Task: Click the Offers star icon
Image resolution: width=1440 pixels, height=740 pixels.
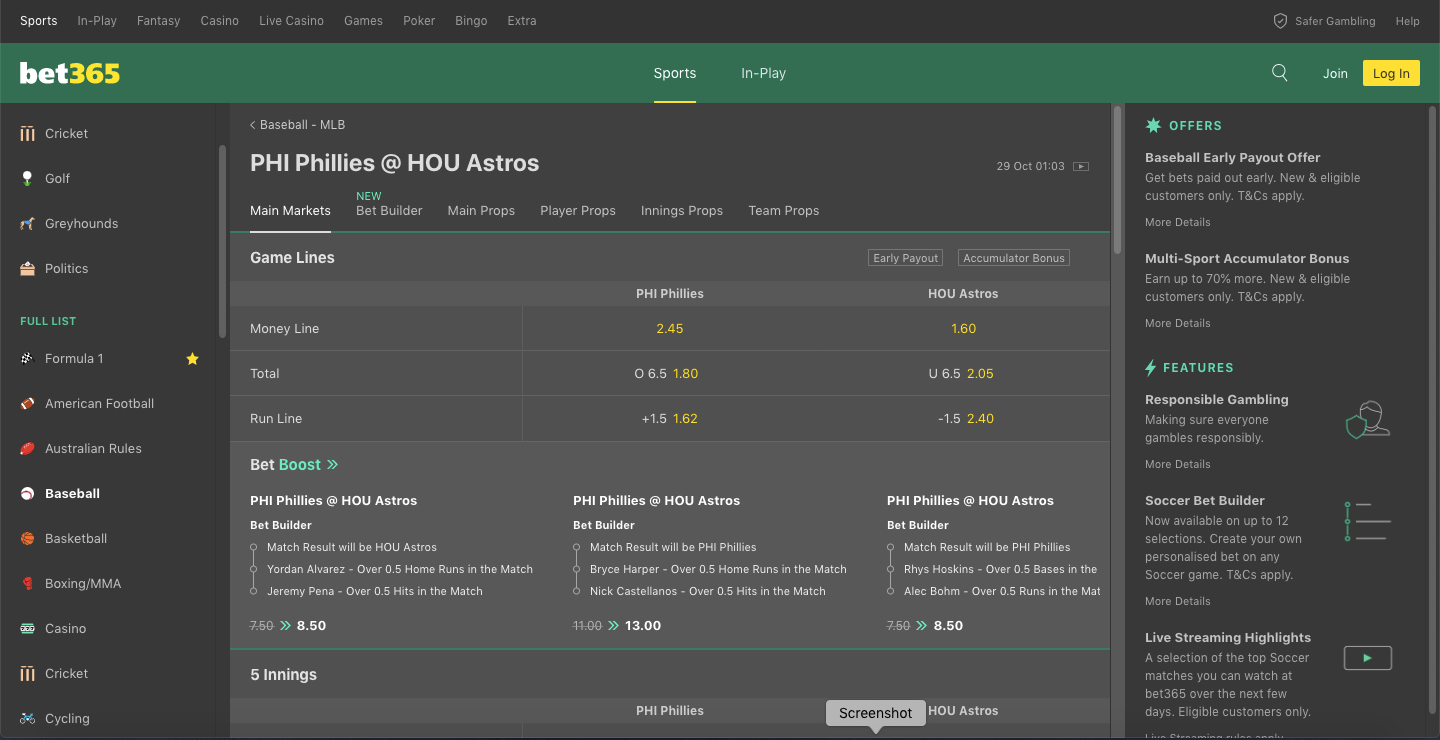Action: click(1153, 125)
